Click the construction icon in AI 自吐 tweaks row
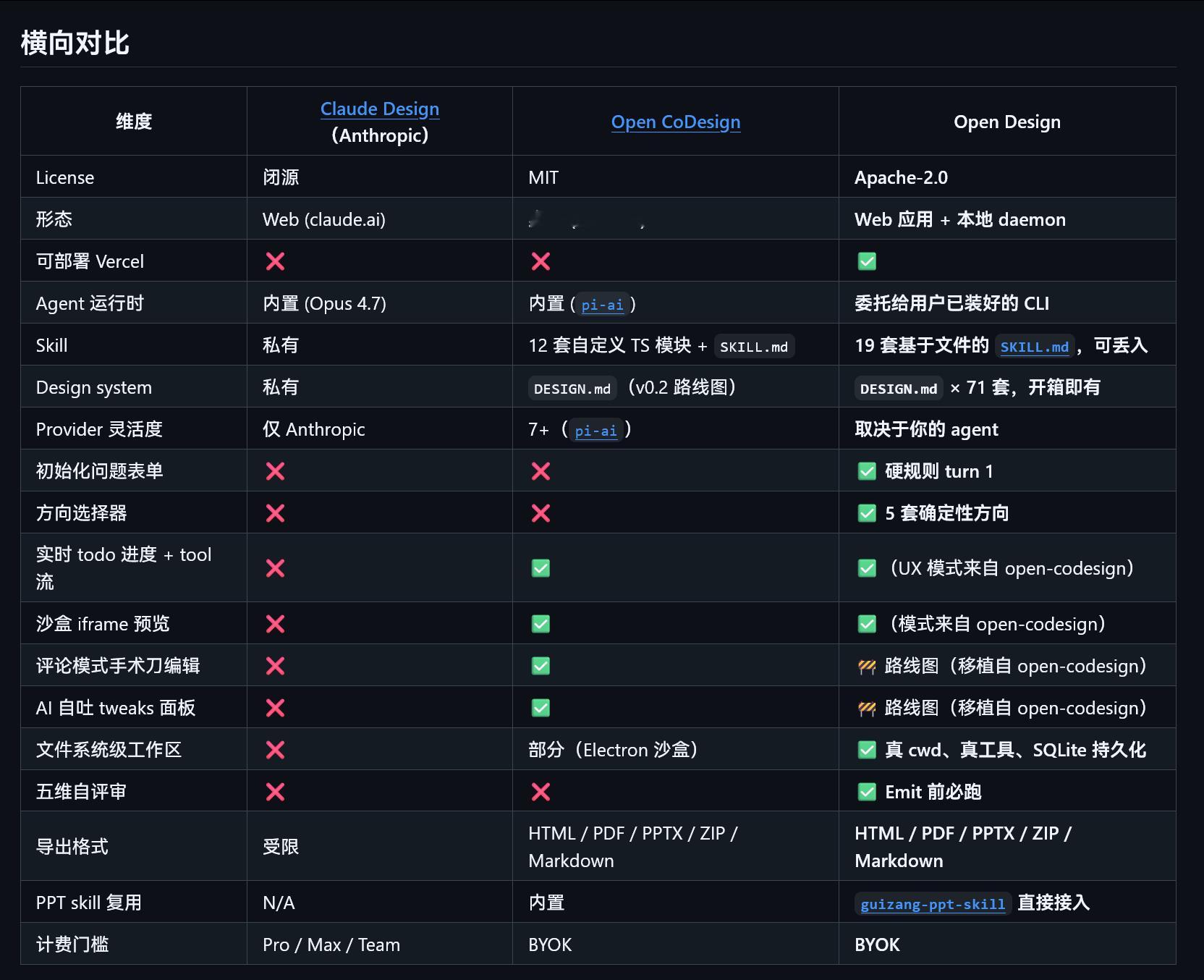The height and width of the screenshot is (980, 1204). click(867, 709)
